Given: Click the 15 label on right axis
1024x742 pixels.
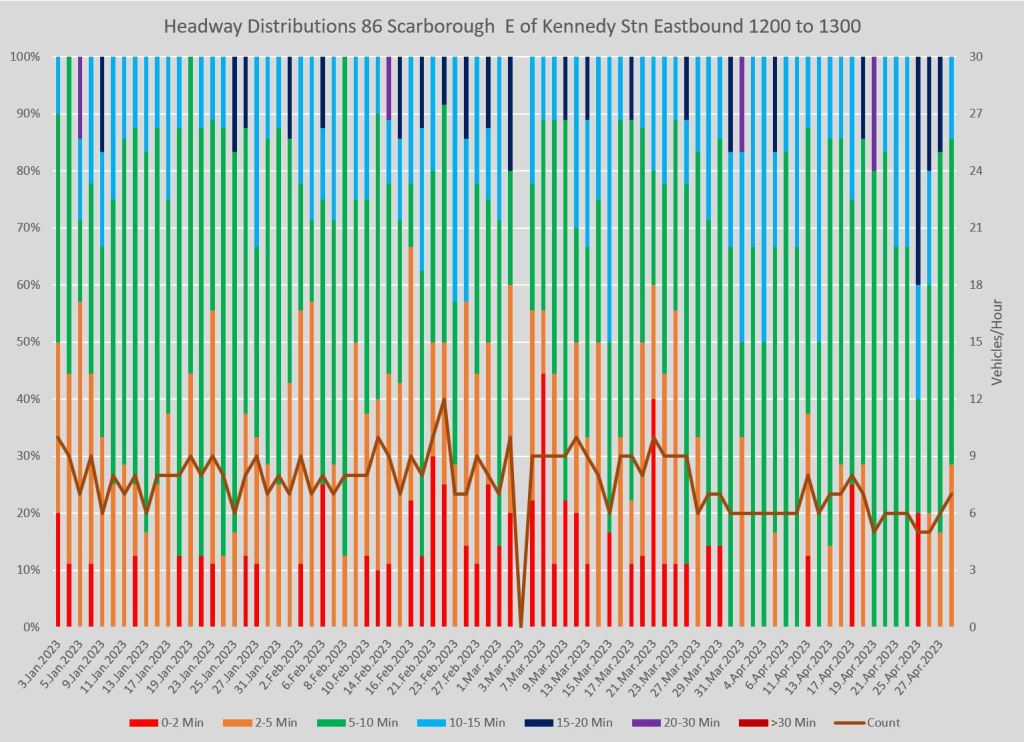Looking at the screenshot, I should pyautogui.click(x=967, y=342).
